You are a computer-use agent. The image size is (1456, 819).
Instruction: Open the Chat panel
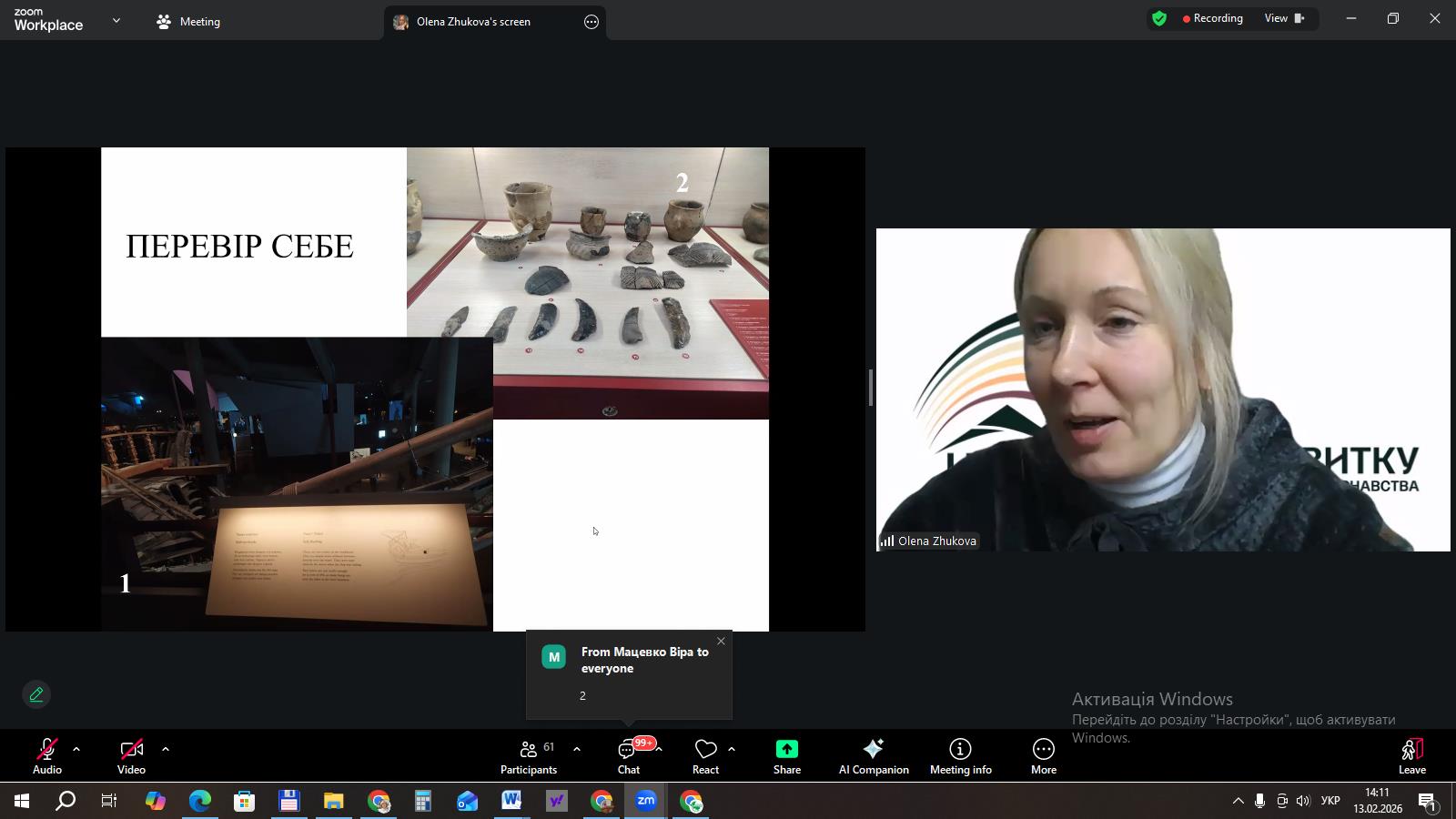tap(628, 756)
